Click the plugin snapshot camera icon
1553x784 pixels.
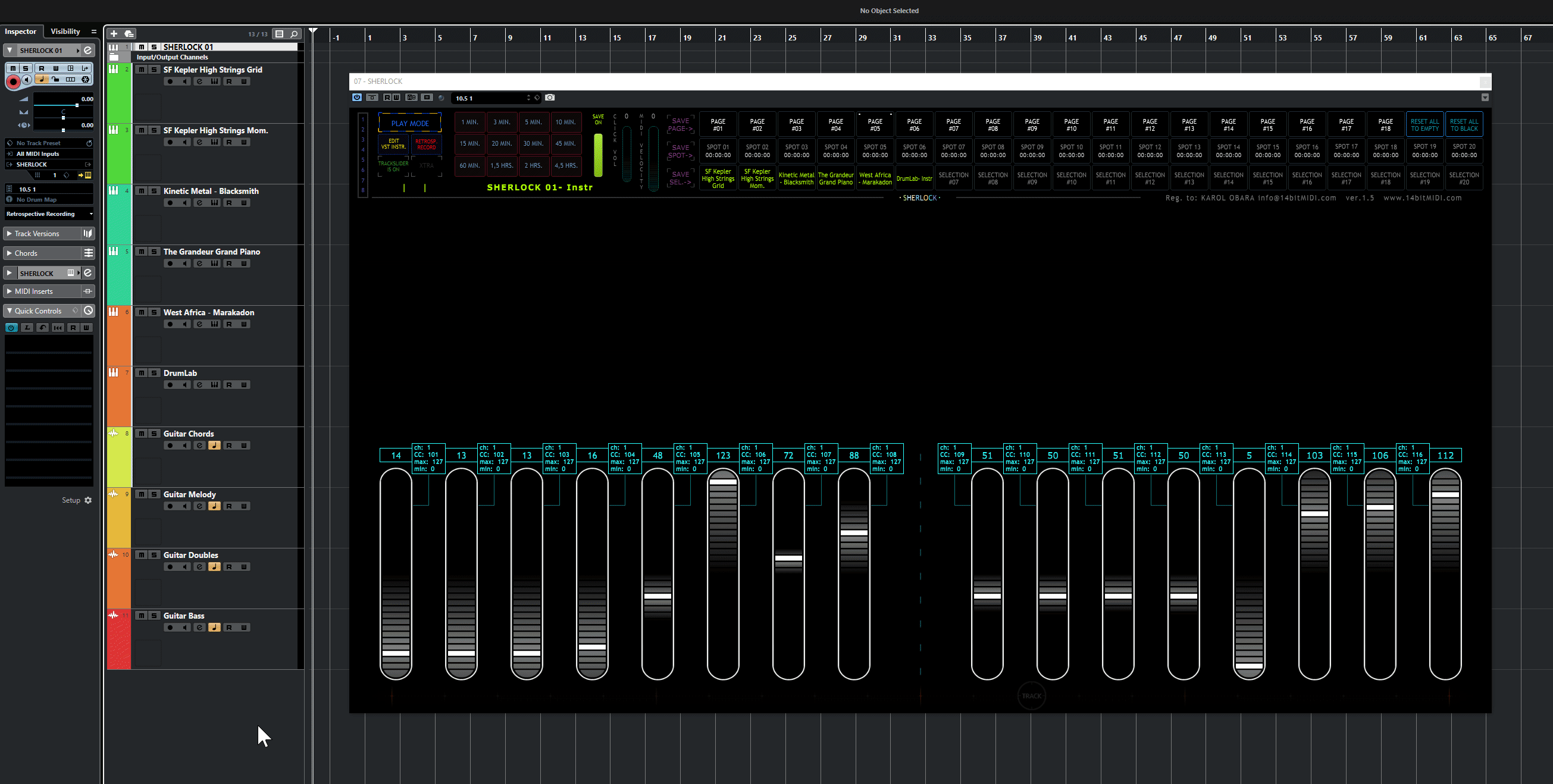[x=550, y=98]
